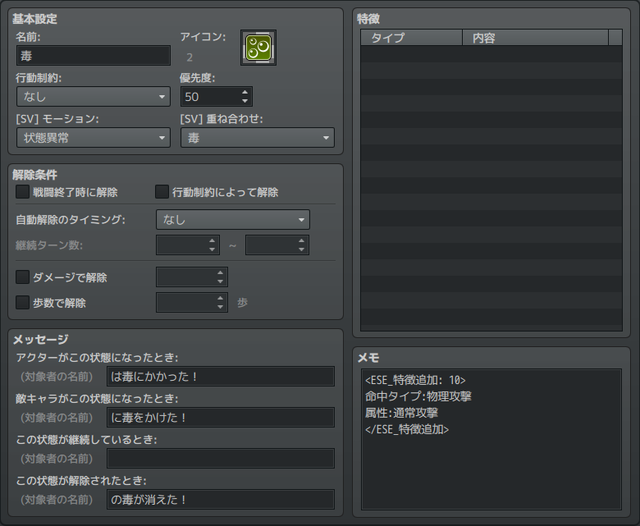640x526 pixels.
Task: Click the ダメージで解除 percentage spinner field
Action: (x=192, y=277)
